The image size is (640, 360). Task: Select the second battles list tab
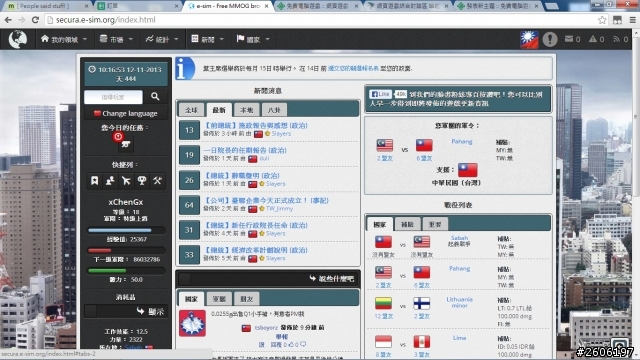[x=407, y=224]
